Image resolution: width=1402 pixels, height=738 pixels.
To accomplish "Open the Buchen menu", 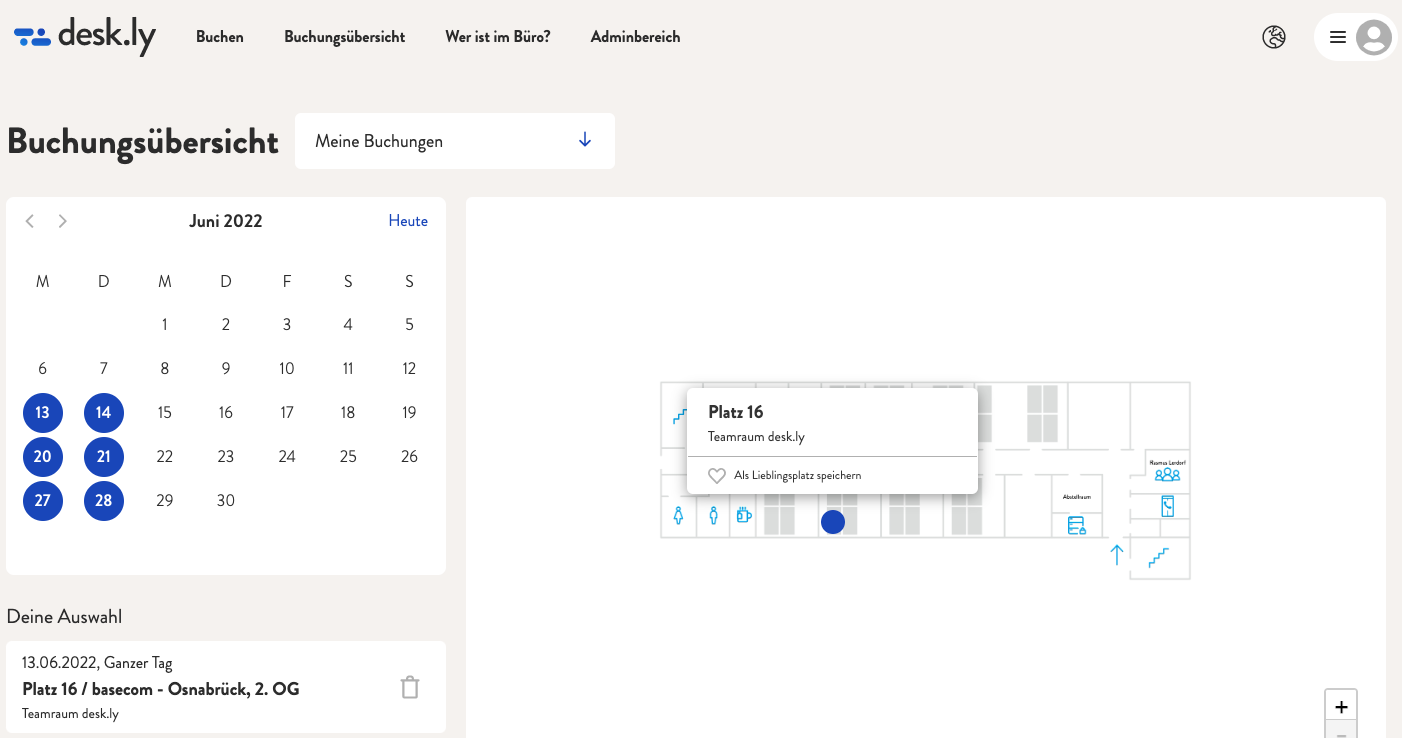I will click(220, 37).
